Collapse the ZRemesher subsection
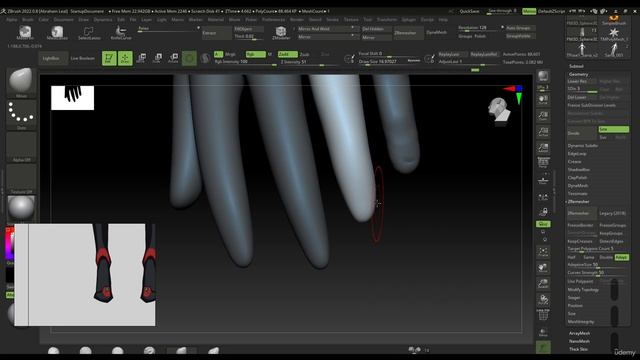 578,202
